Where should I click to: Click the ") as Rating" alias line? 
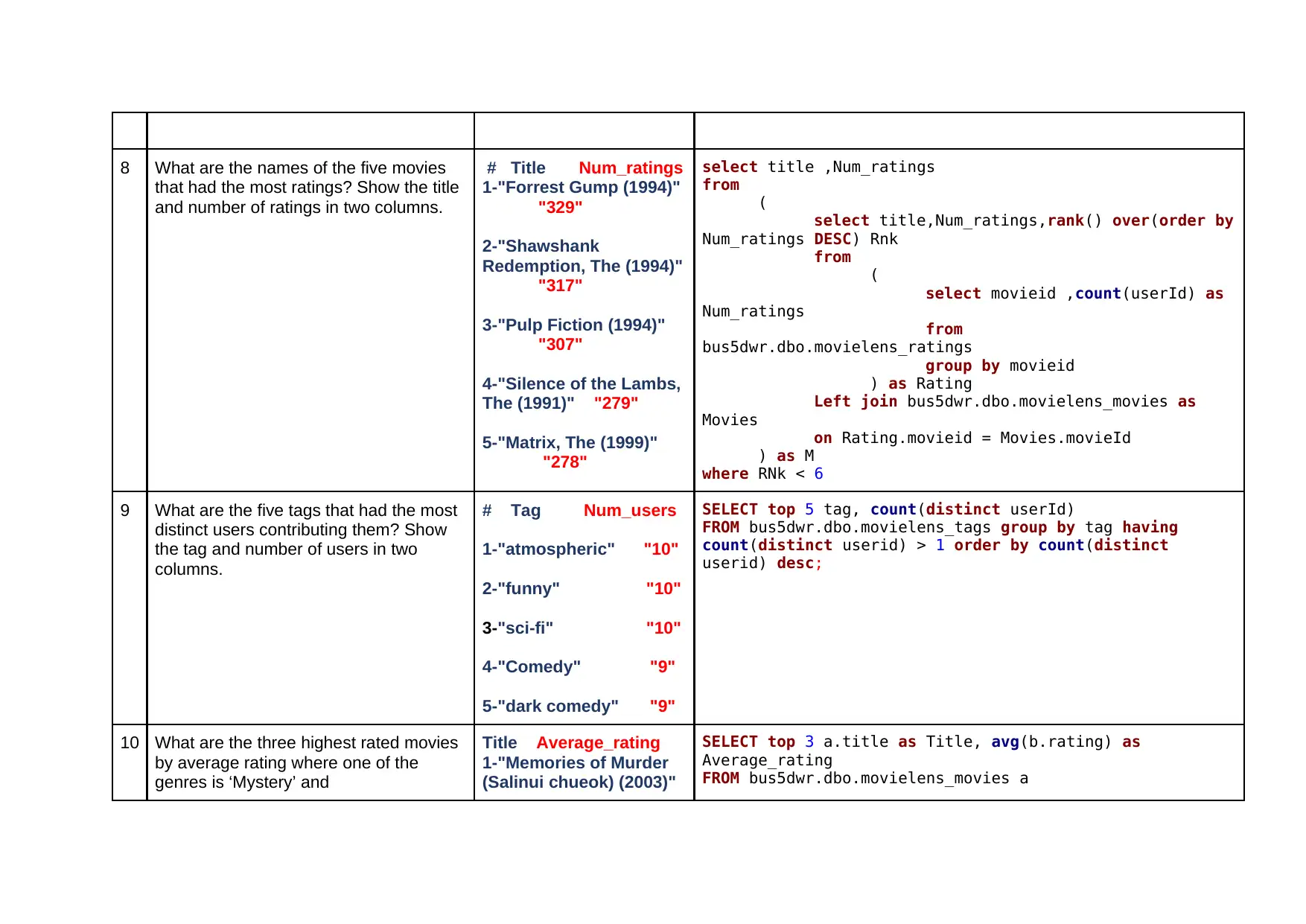[921, 384]
